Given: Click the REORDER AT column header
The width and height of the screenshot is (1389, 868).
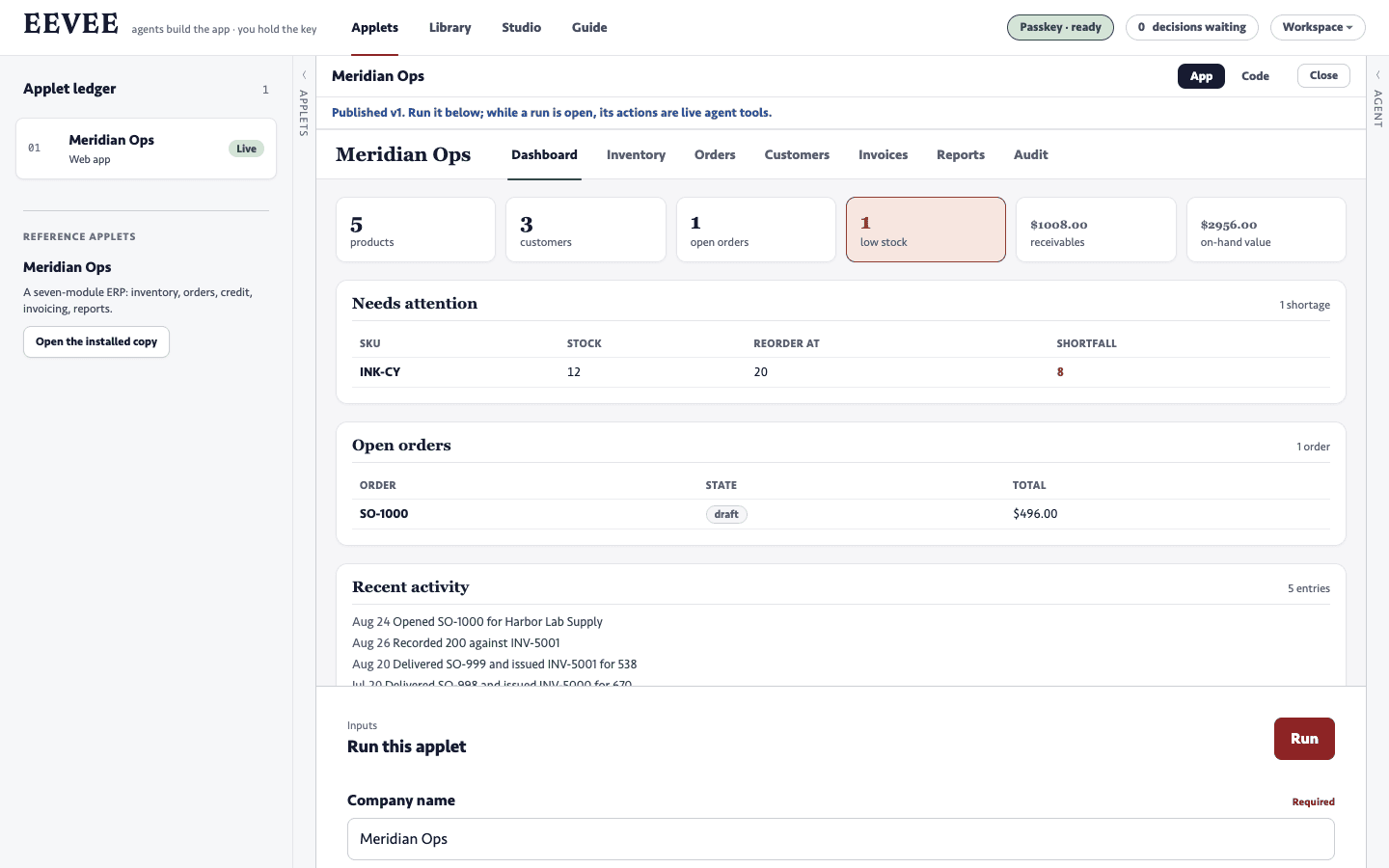Looking at the screenshot, I should 786,343.
